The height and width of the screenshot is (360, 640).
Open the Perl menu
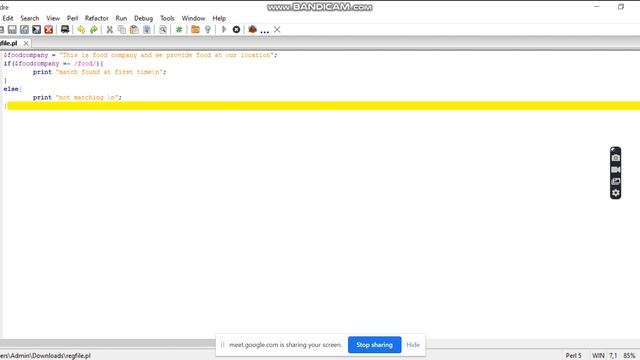[x=72, y=18]
